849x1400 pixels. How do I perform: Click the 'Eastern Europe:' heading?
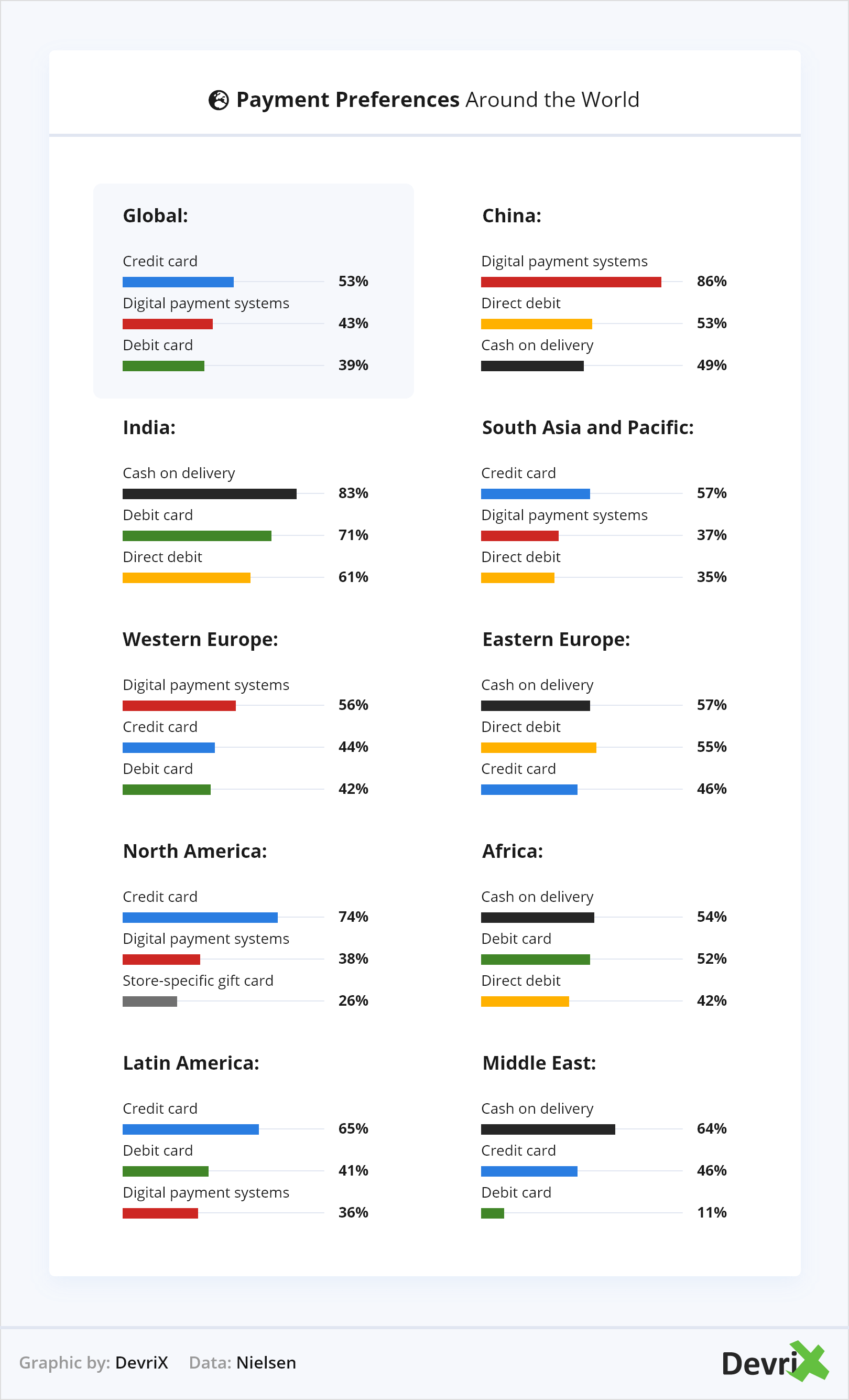pyautogui.click(x=556, y=639)
